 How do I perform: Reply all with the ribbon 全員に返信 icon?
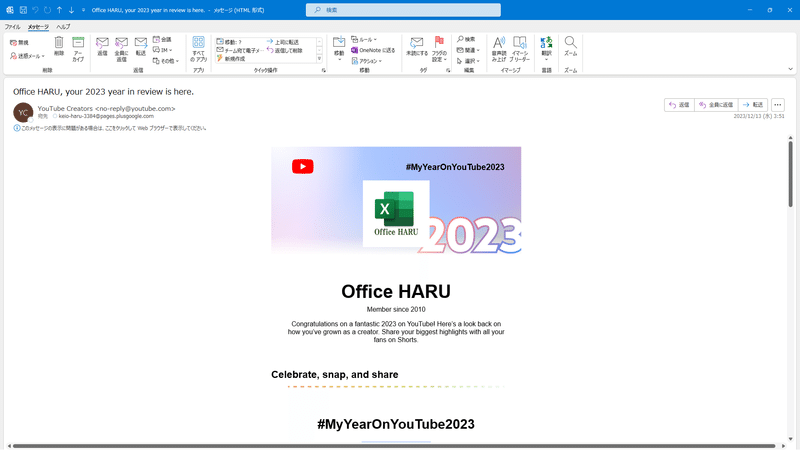click(x=121, y=49)
